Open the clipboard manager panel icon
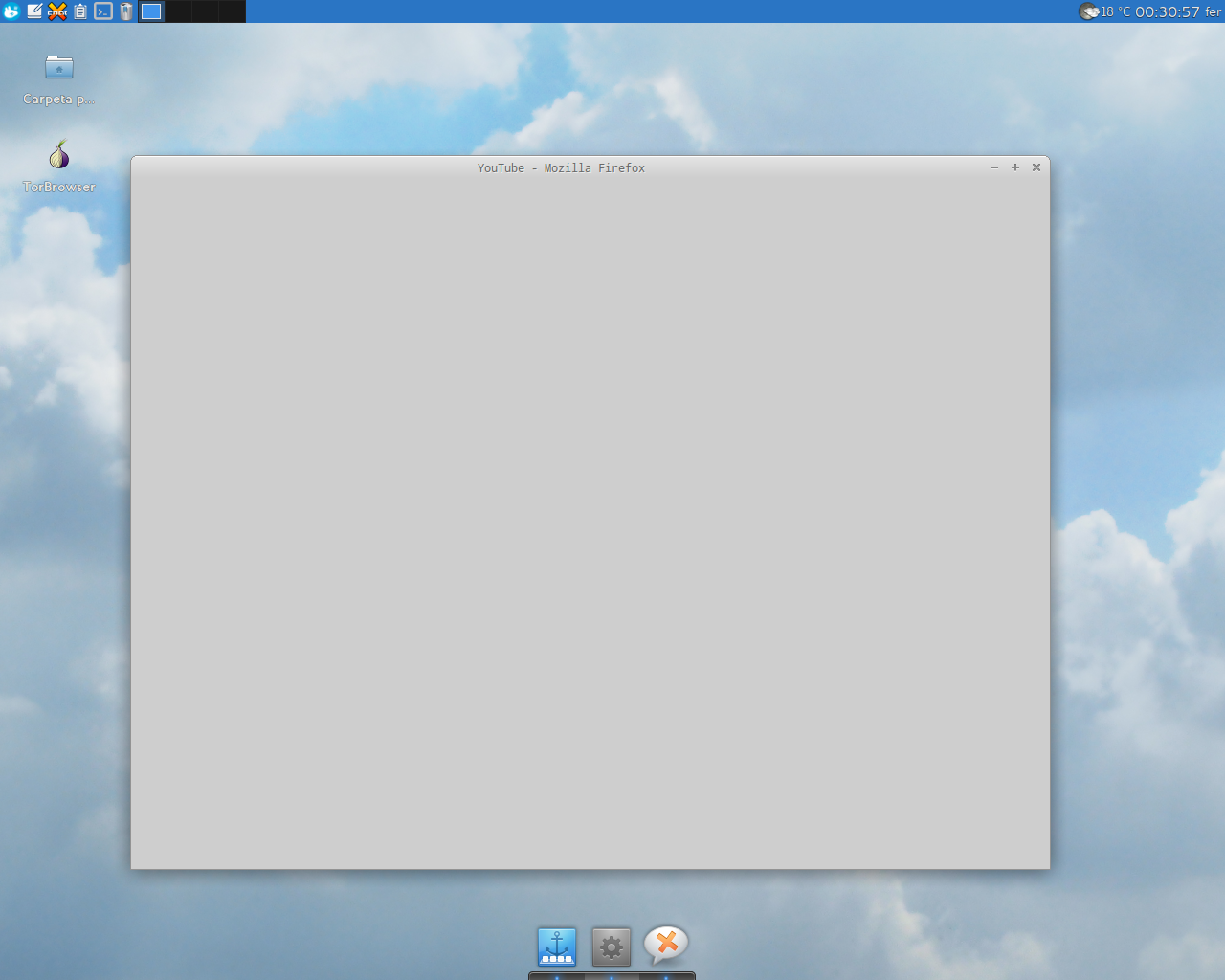 coord(80,11)
